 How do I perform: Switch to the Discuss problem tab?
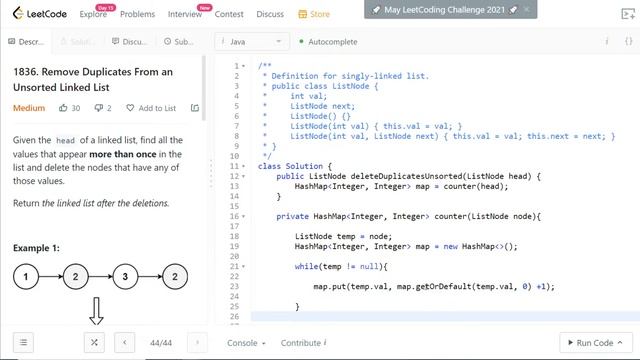click(x=129, y=42)
